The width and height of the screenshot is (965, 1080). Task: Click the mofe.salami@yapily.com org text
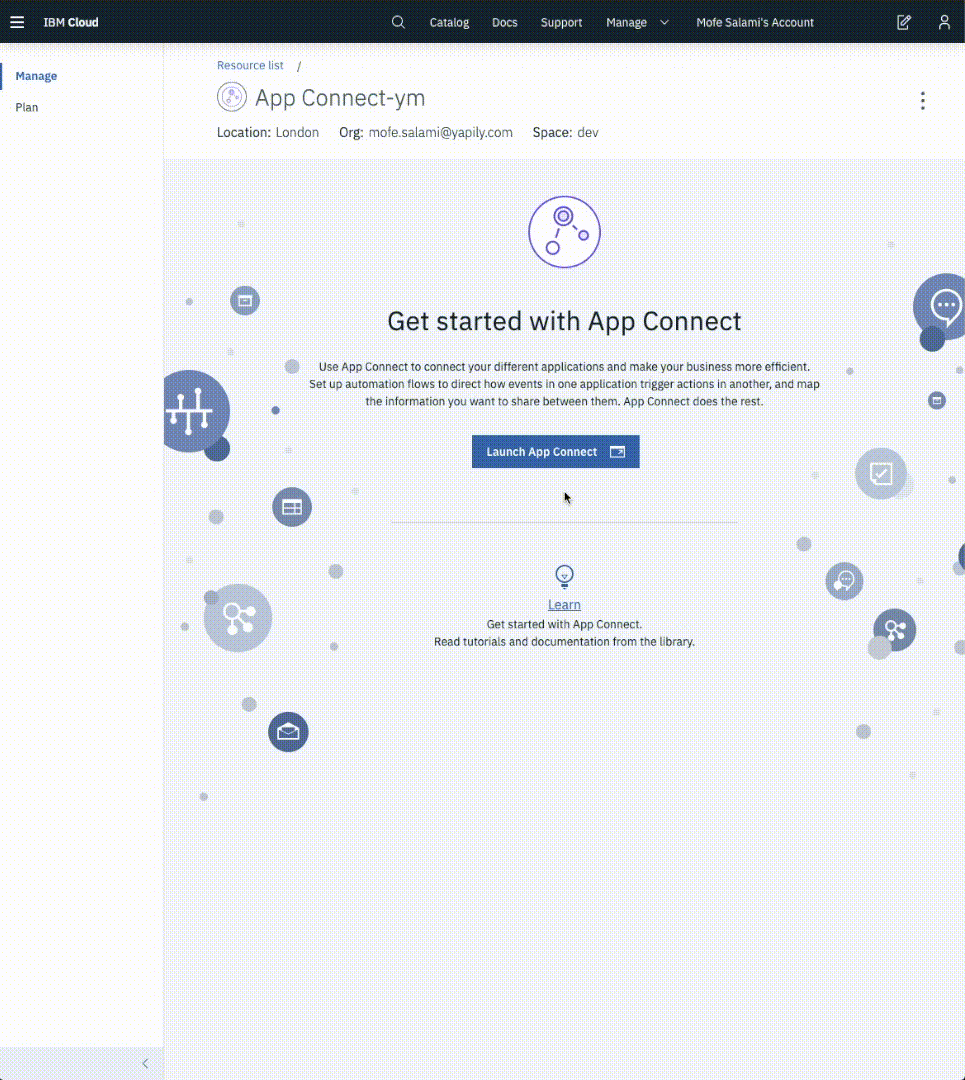pos(440,132)
